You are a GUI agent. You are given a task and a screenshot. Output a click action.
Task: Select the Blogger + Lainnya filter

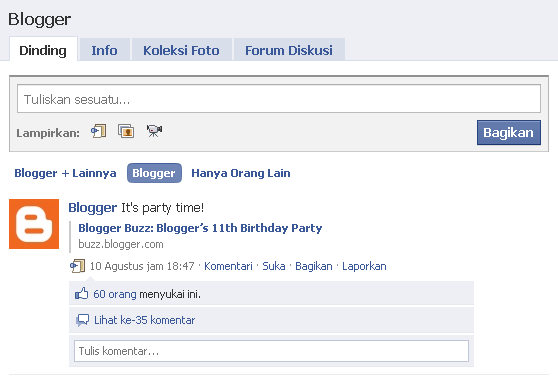65,173
